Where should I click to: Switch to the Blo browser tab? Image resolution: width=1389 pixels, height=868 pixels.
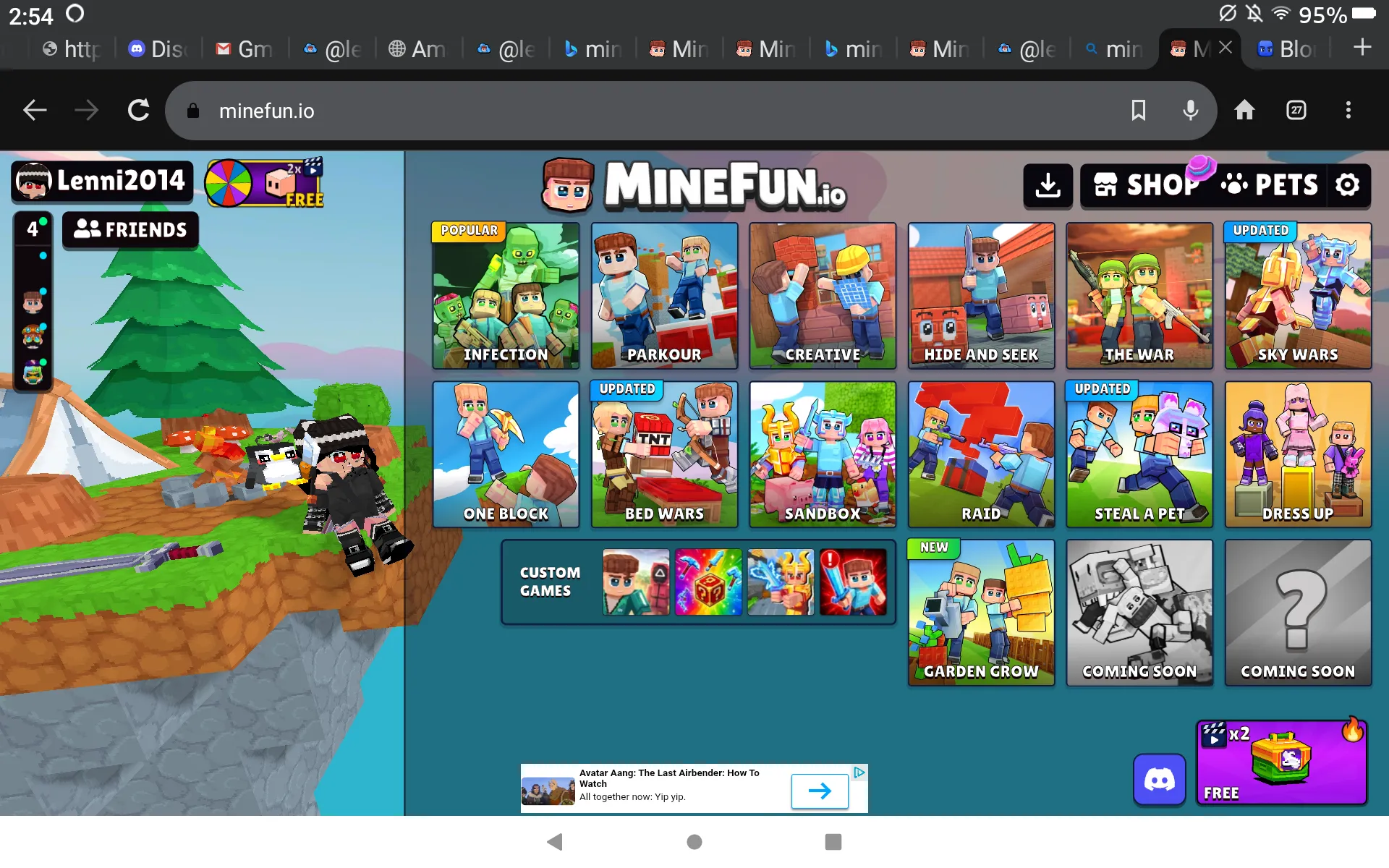[x=1287, y=49]
